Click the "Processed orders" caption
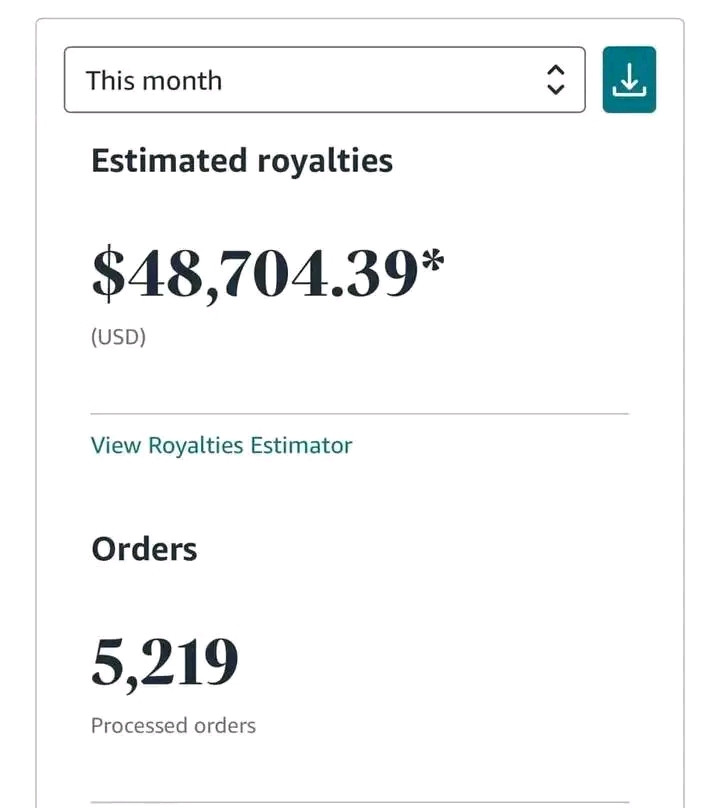Viewport: 720px width, 808px height. (x=173, y=725)
